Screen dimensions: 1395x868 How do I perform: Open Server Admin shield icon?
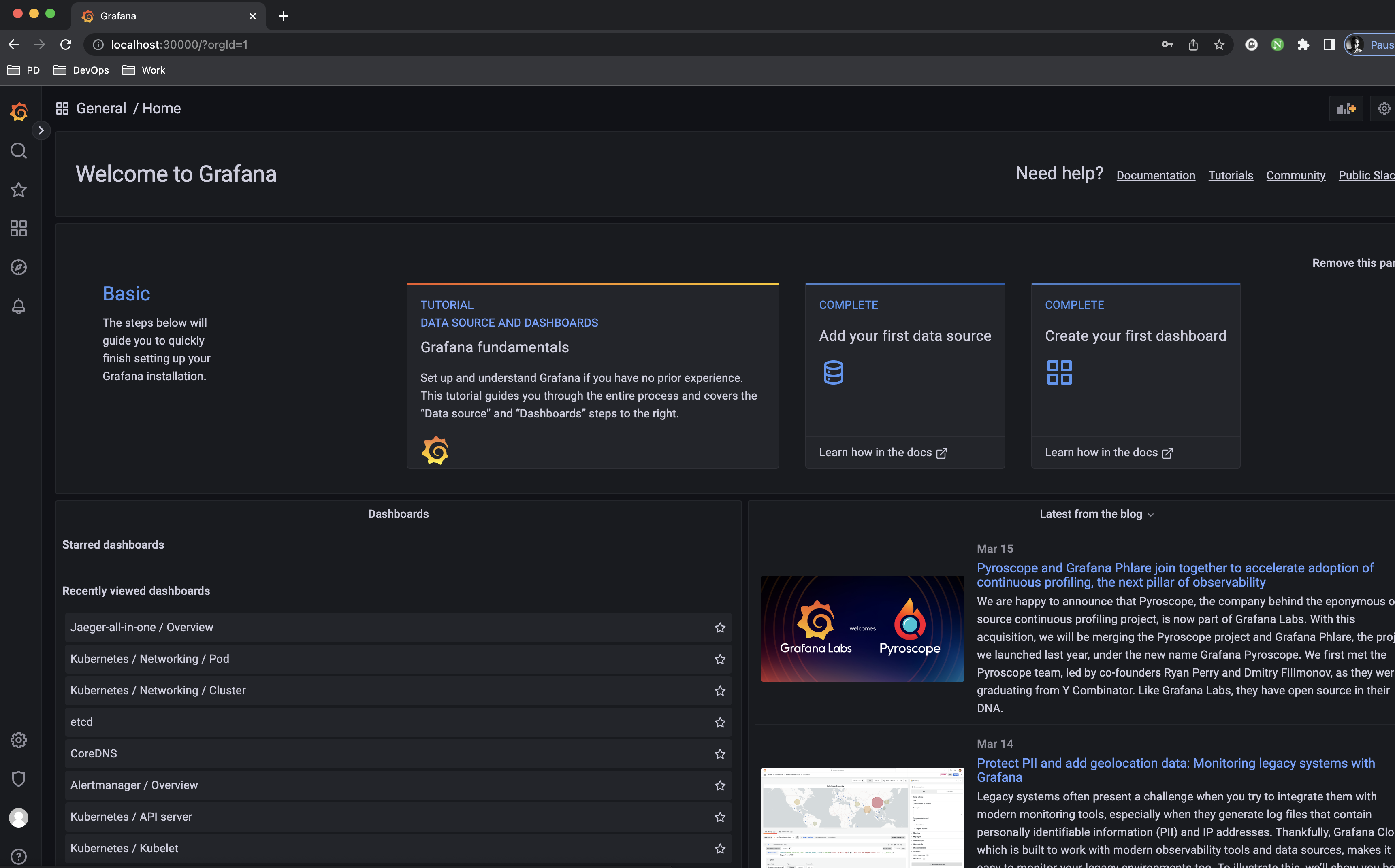pos(18,779)
